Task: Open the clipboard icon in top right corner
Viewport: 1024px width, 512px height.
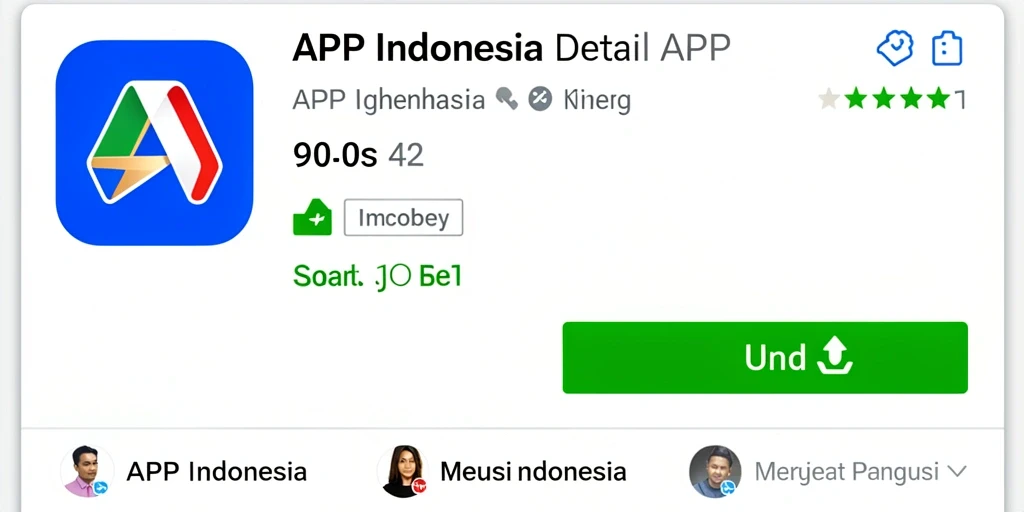Action: point(947,48)
